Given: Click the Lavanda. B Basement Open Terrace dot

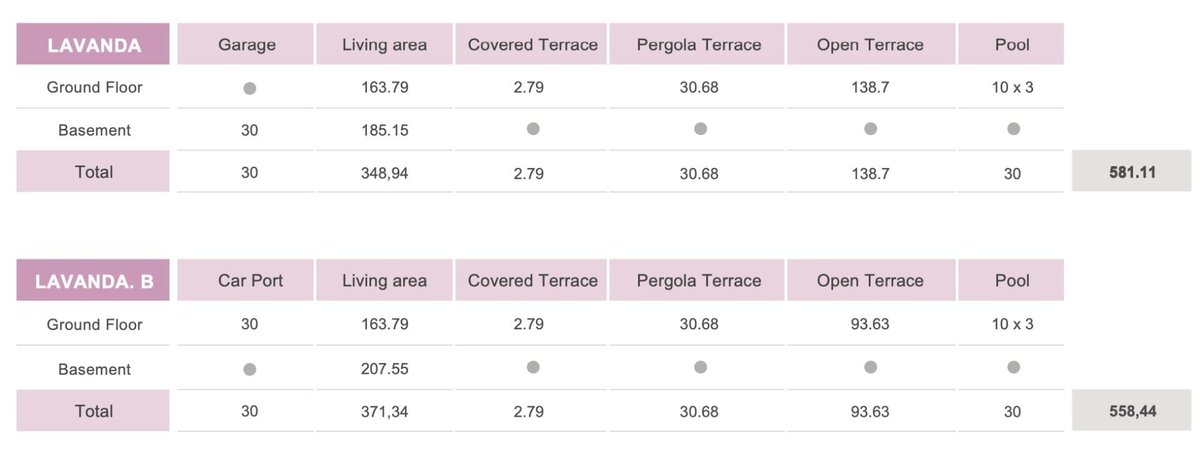Looking at the screenshot, I should [x=870, y=367].
